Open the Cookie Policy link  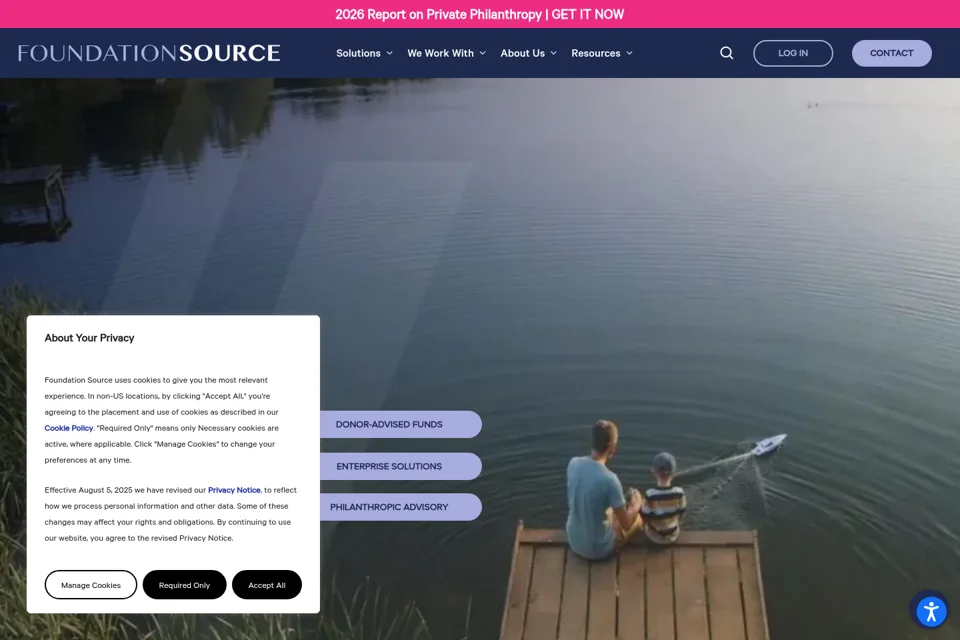click(69, 428)
